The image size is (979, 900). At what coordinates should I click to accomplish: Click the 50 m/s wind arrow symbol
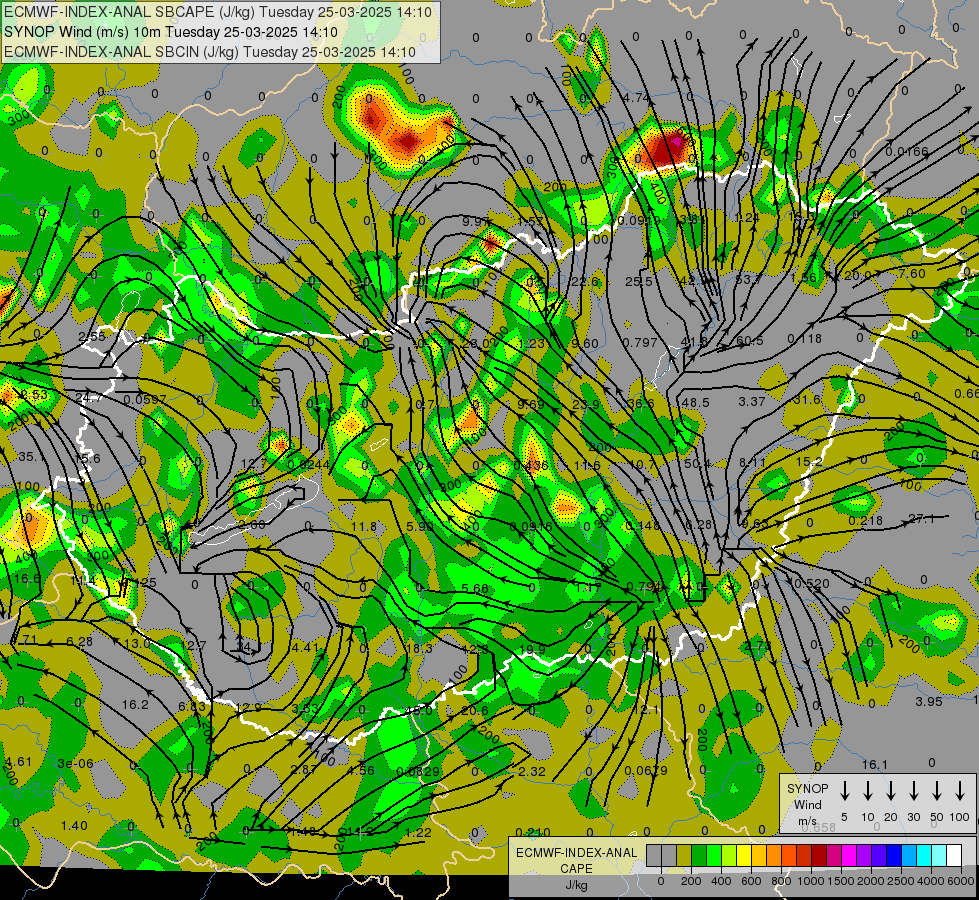point(937,791)
